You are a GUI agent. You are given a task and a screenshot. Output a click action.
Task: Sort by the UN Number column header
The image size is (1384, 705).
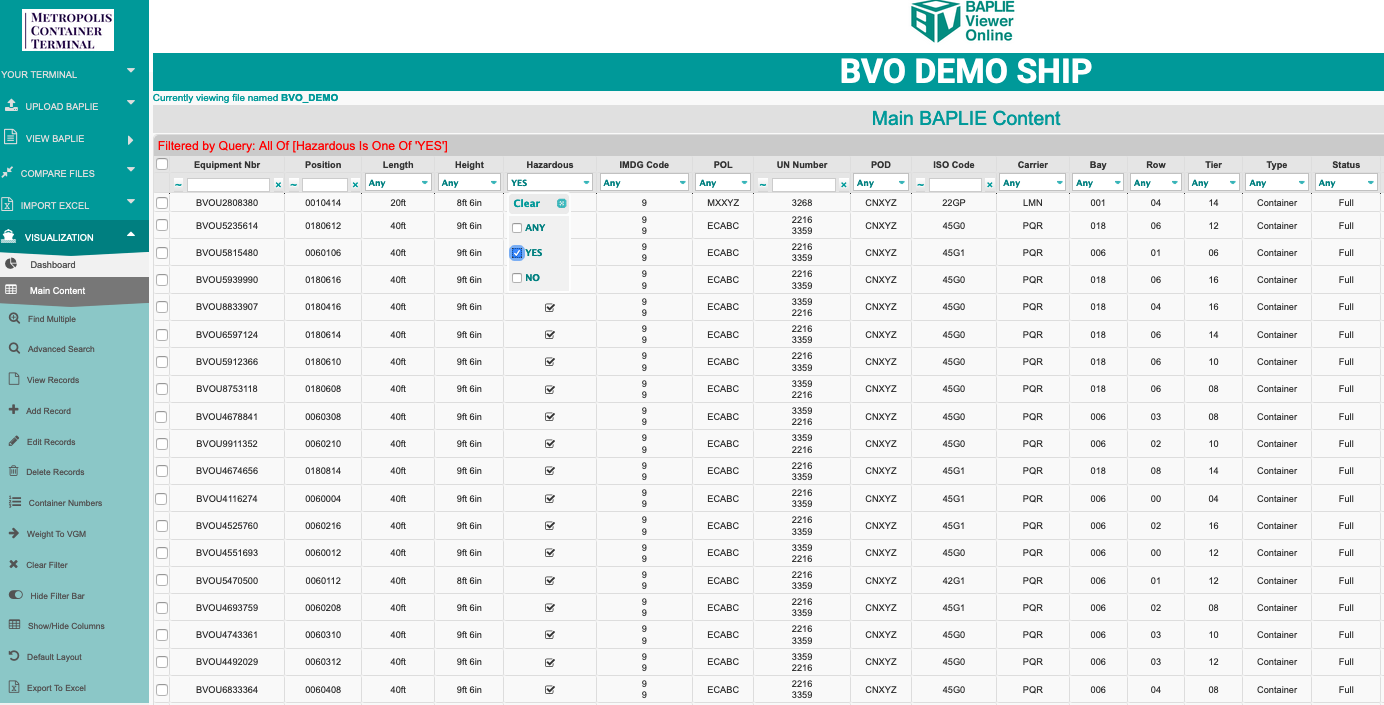pos(802,165)
